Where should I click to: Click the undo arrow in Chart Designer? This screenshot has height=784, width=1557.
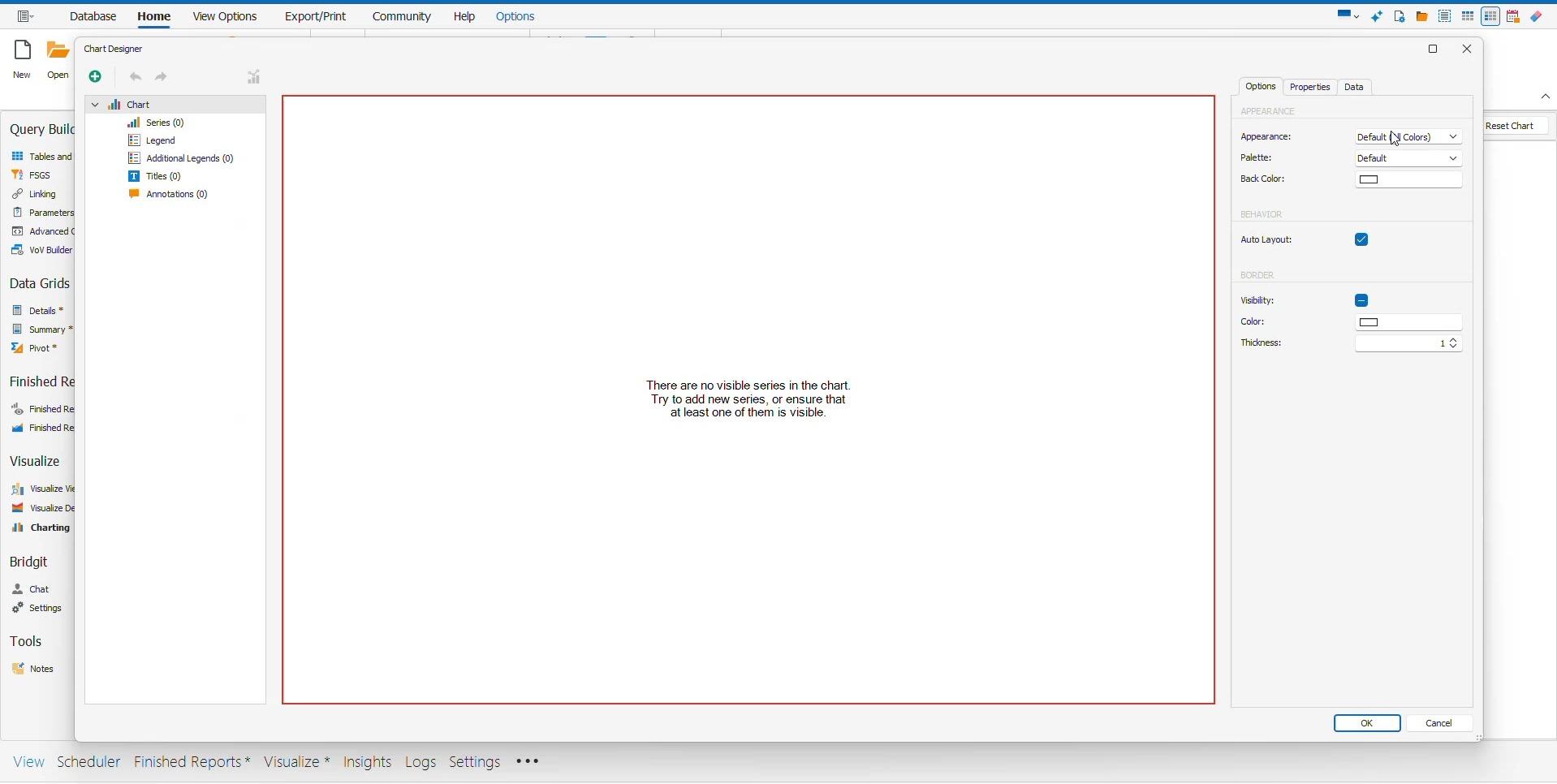136,77
